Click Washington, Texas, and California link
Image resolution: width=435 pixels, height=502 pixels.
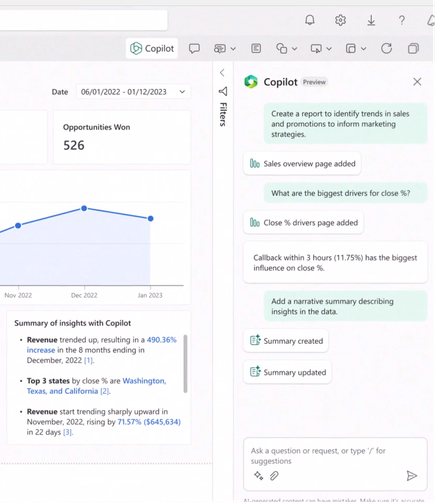144,381
